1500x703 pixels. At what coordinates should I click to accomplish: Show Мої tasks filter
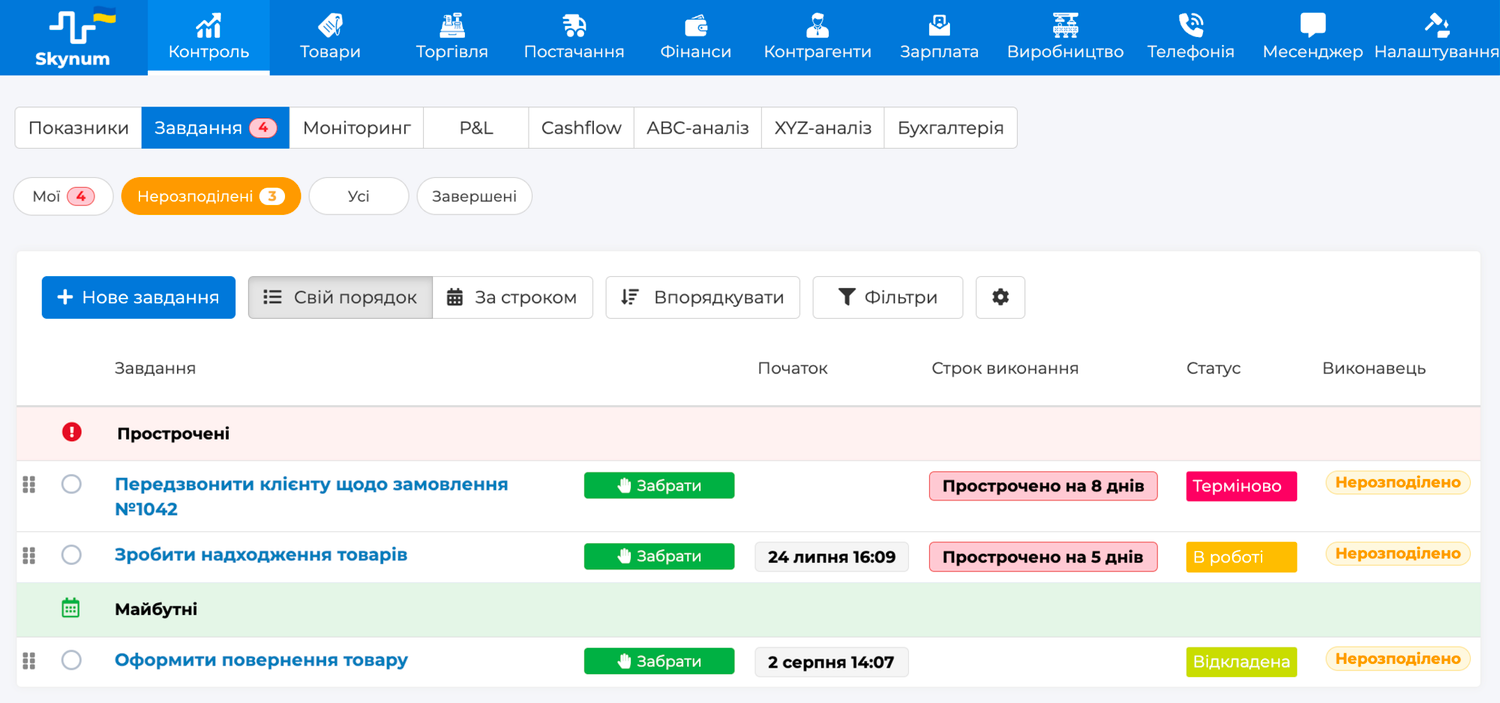click(63, 196)
